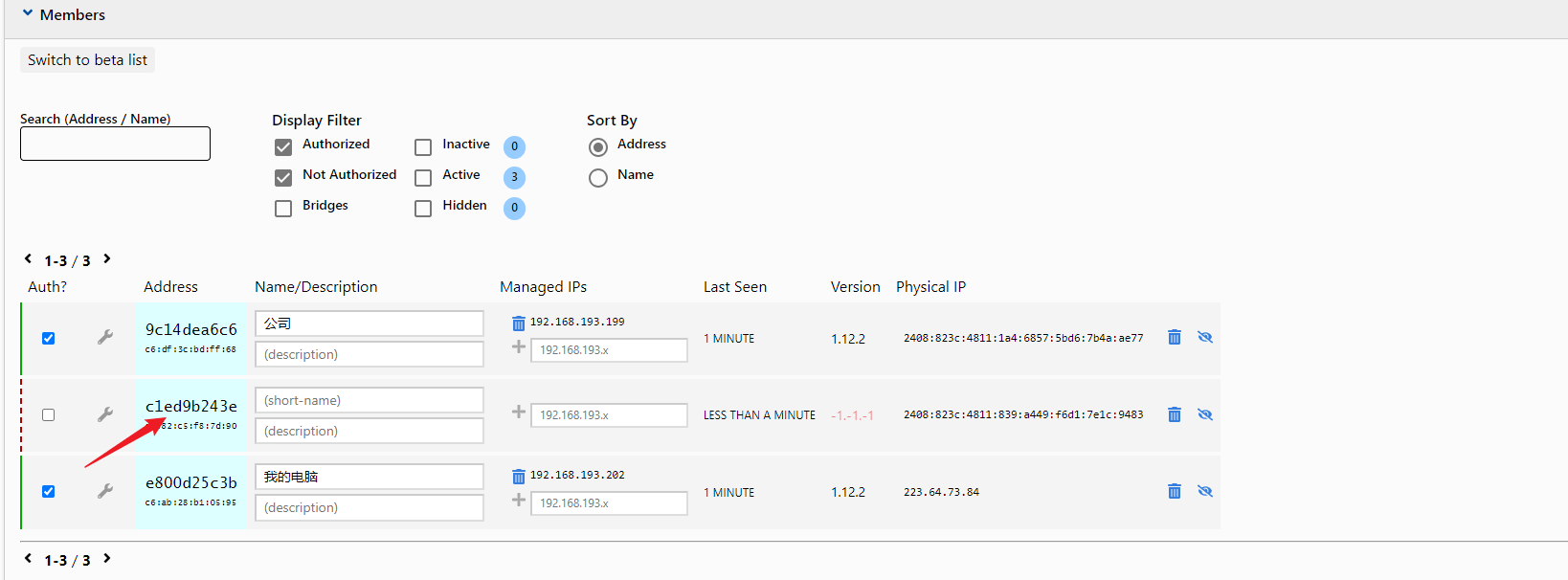1568x580 pixels.
Task: Uncheck the Not Authorized display filter
Action: point(283,178)
